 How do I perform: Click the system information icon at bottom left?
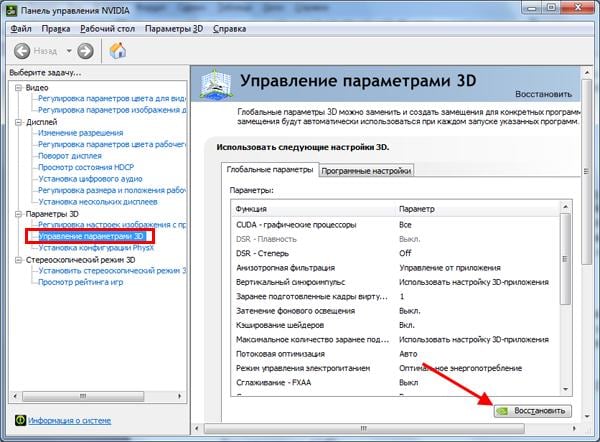coord(20,420)
